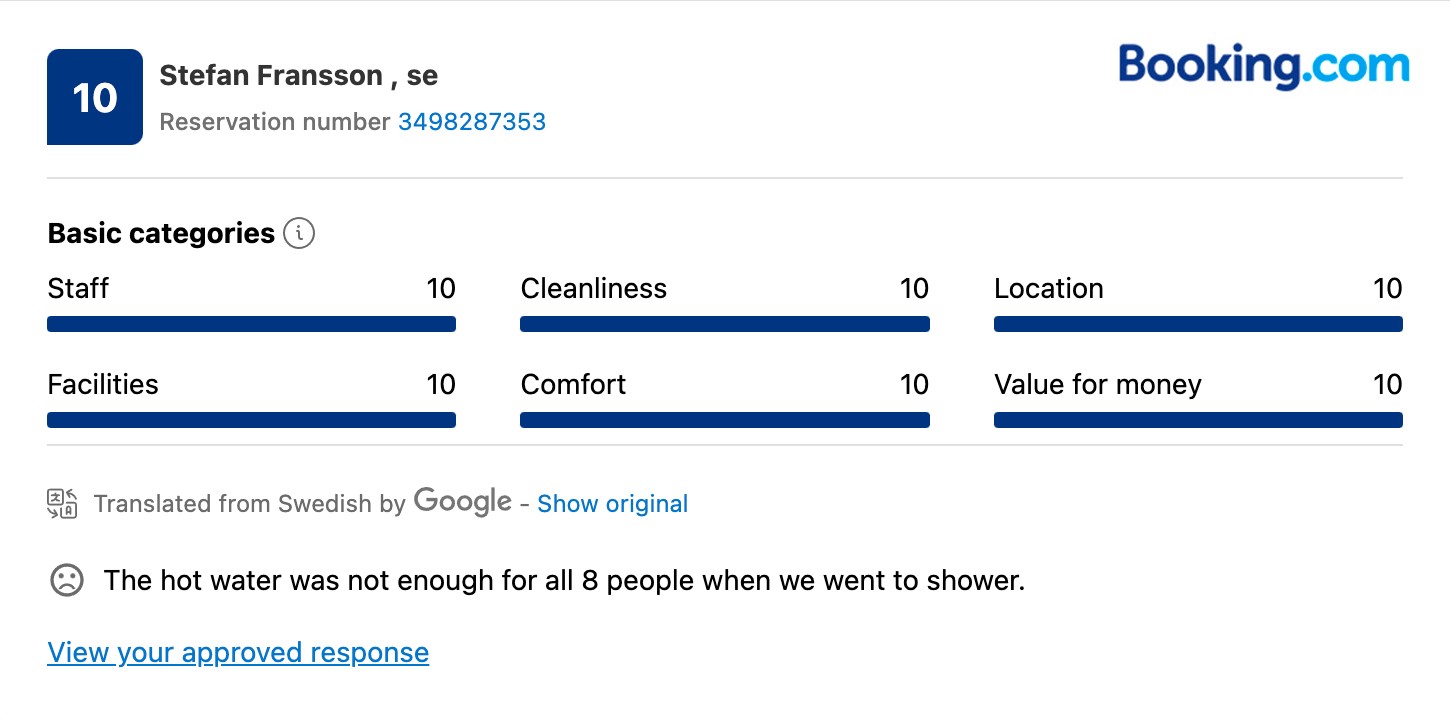Click the info icon beside Basic categories

coord(299,234)
